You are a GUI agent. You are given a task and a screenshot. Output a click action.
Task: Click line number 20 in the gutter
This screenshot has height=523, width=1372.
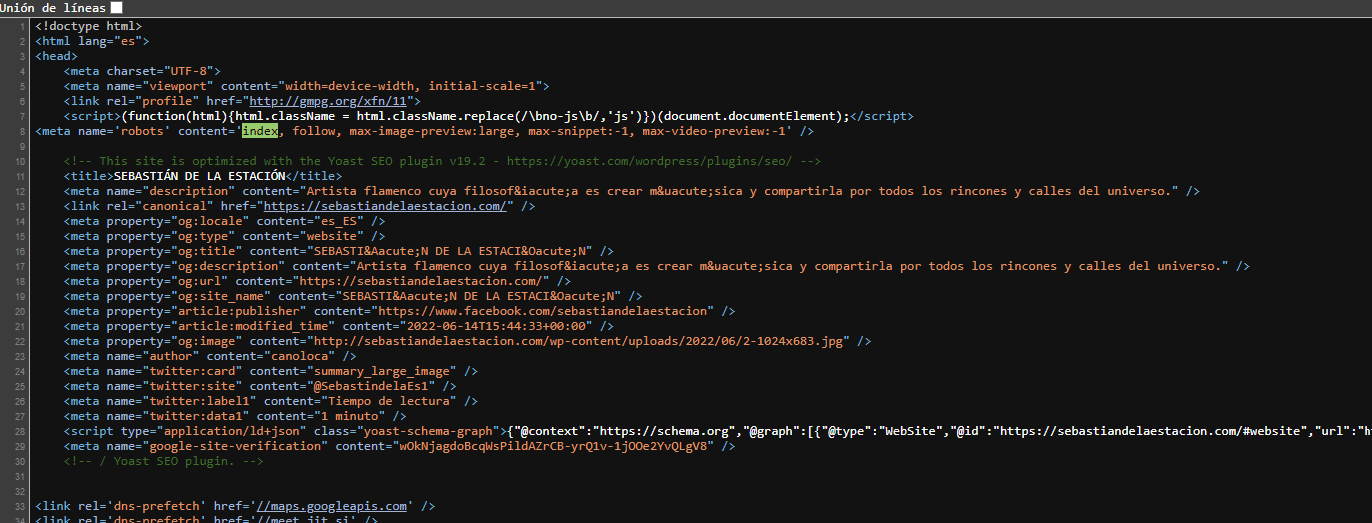(20, 311)
